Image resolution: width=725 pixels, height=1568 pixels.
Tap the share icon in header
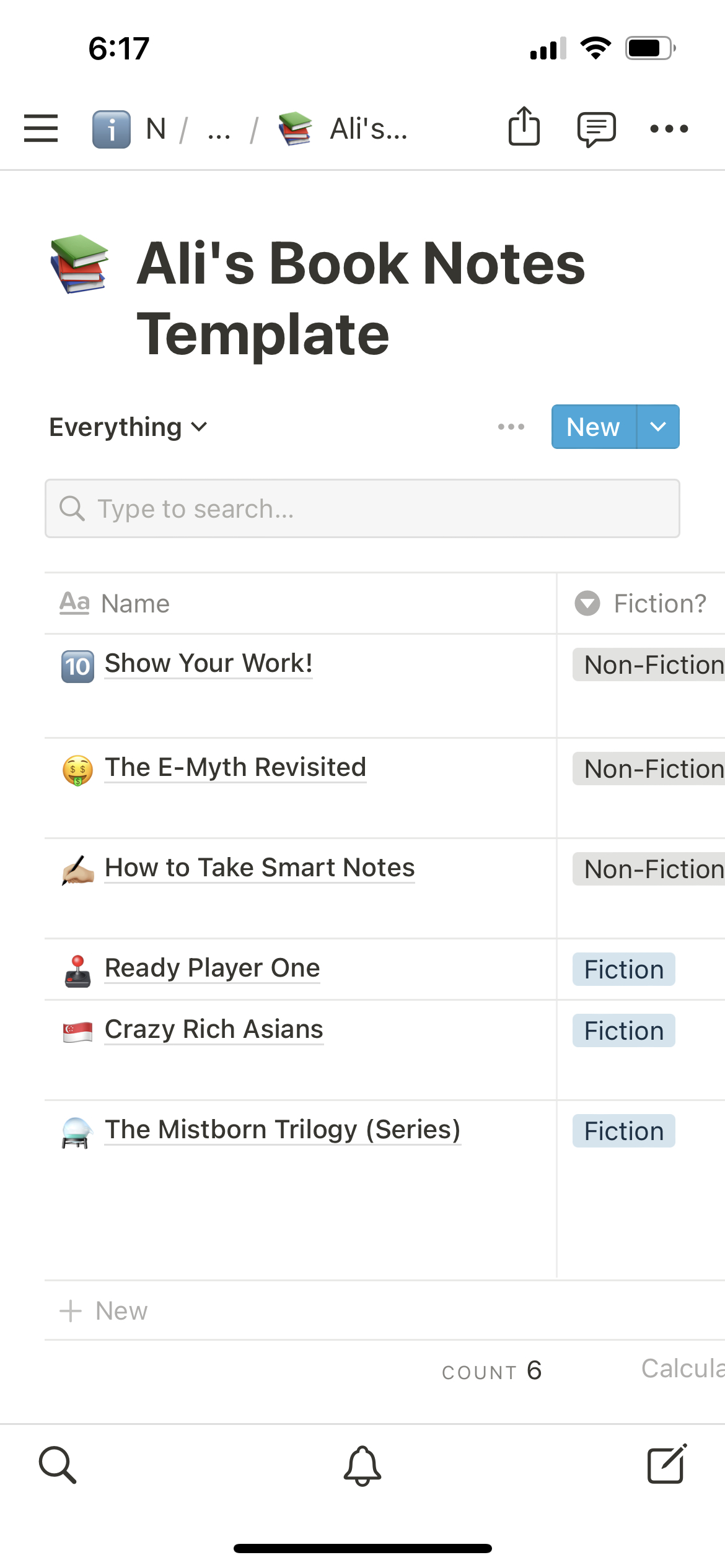point(524,127)
